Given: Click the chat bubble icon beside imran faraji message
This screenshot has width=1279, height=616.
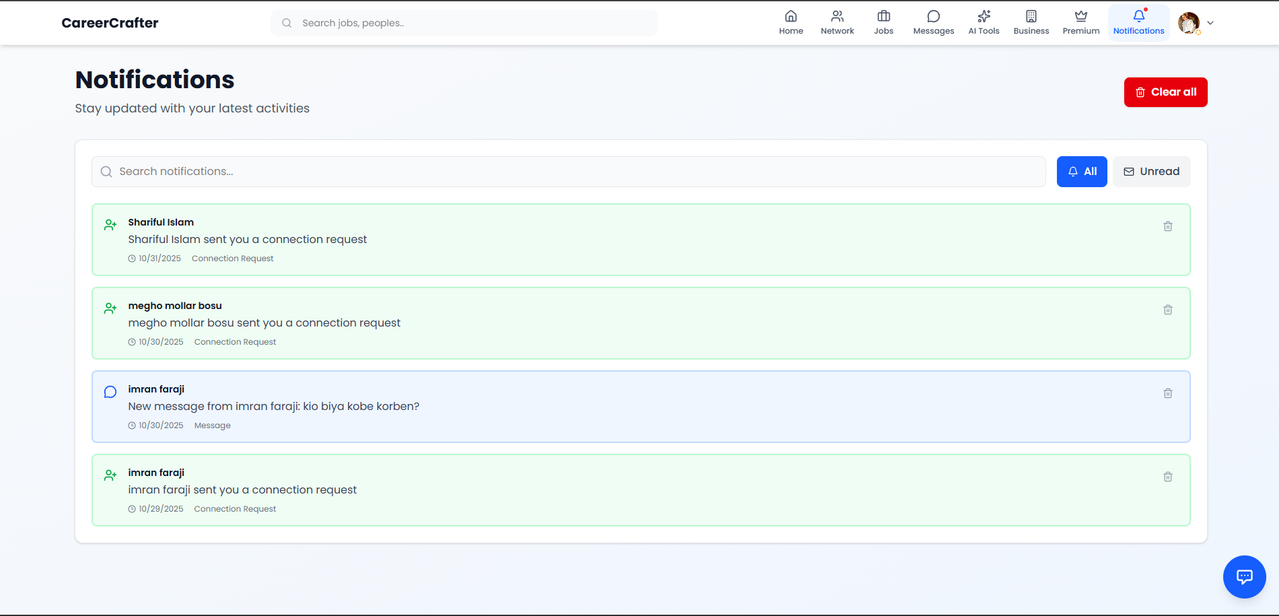Looking at the screenshot, I should coord(110,392).
